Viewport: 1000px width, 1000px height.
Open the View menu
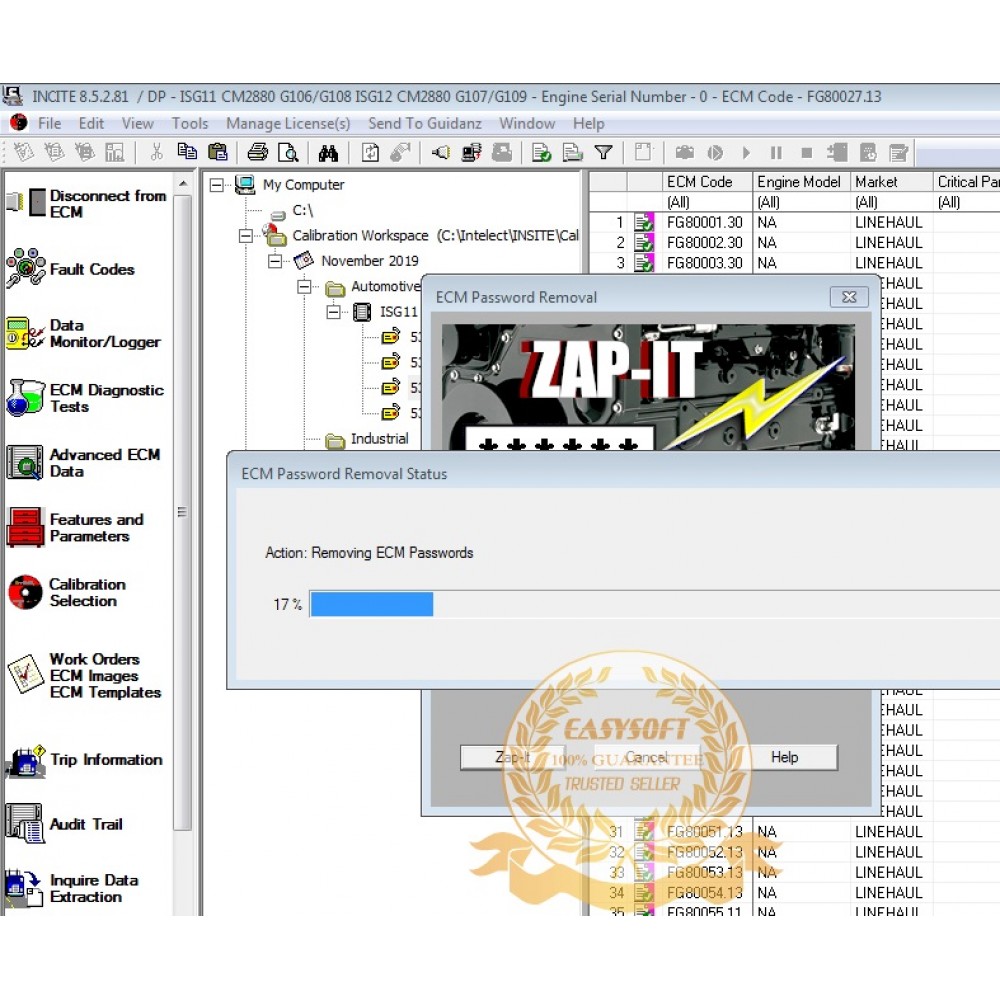[138, 123]
